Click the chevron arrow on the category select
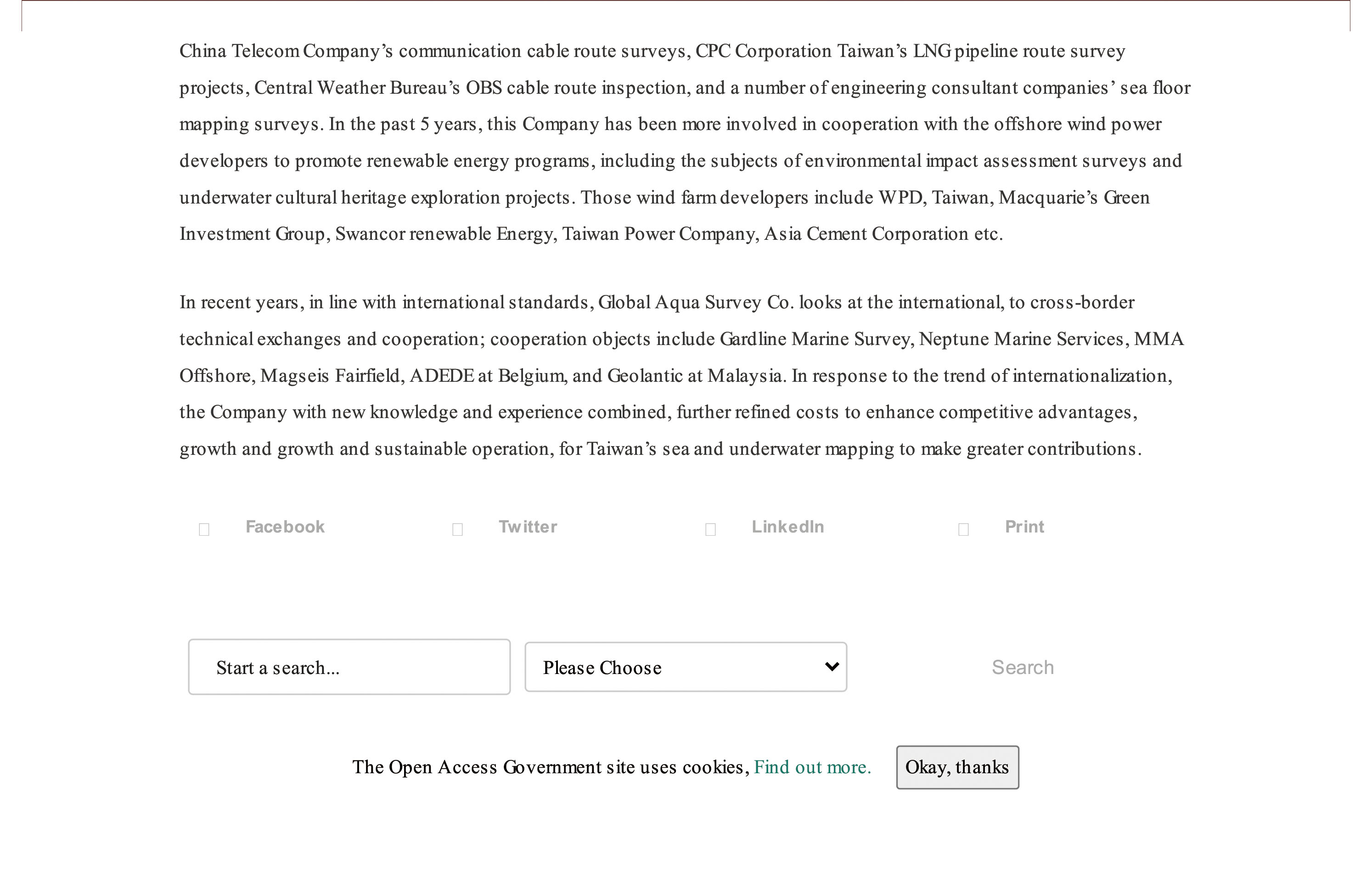This screenshot has height=872, width=1372. pos(832,666)
